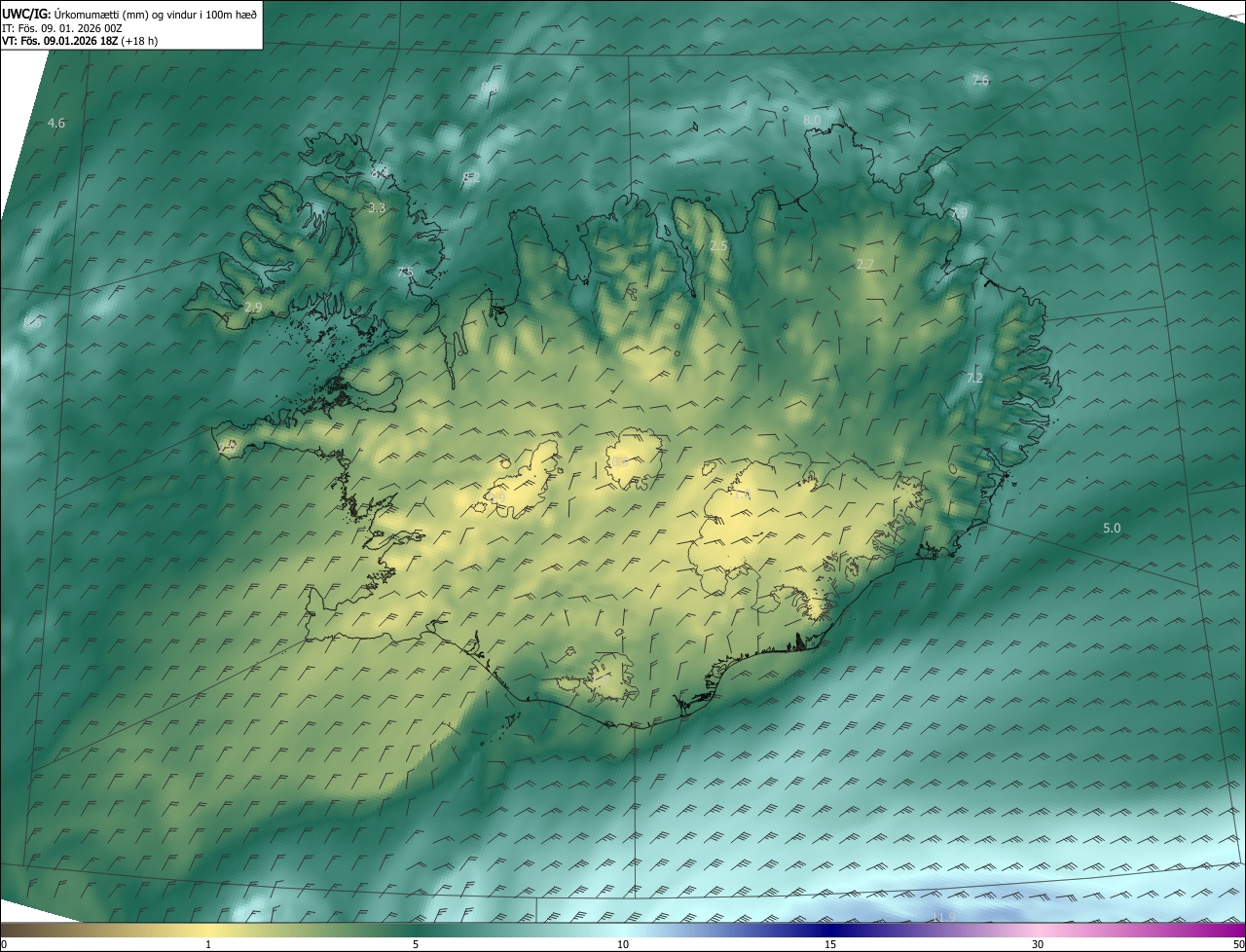This screenshot has width=1246, height=952.
Task: Click the 7.5 value label on the map
Action: pos(405,272)
